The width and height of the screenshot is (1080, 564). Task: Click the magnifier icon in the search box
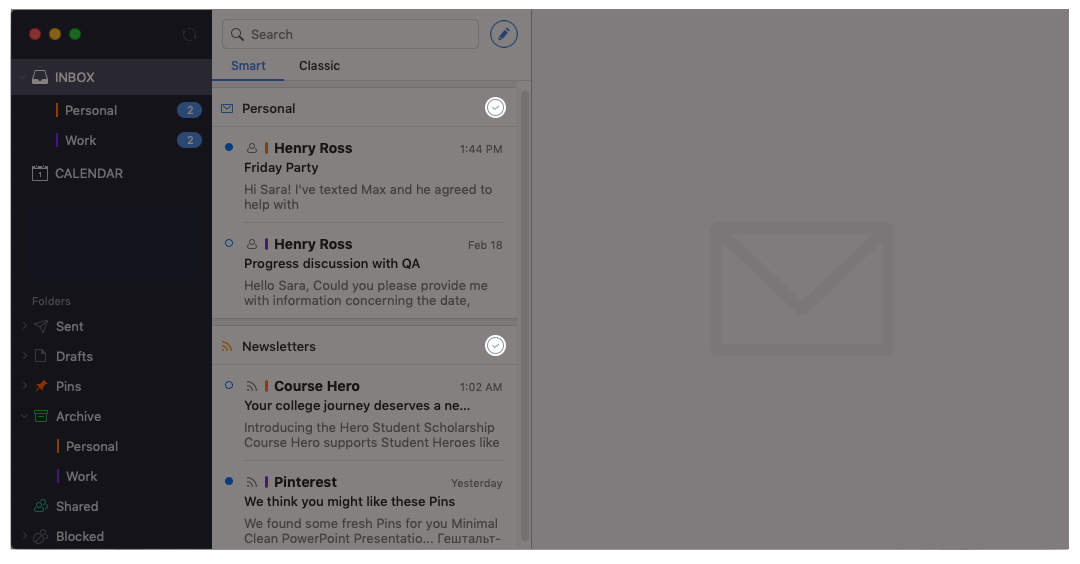tap(237, 34)
